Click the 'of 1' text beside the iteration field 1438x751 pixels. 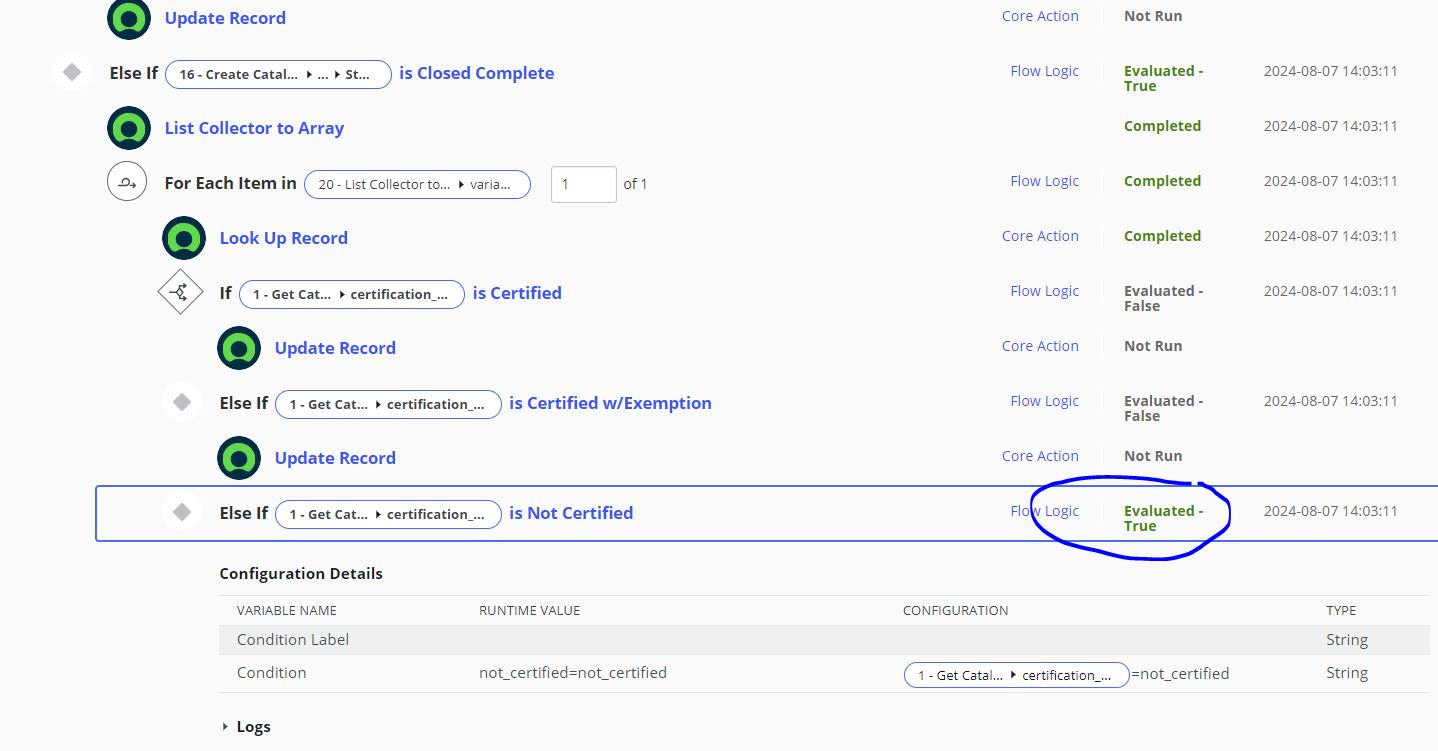pos(635,184)
